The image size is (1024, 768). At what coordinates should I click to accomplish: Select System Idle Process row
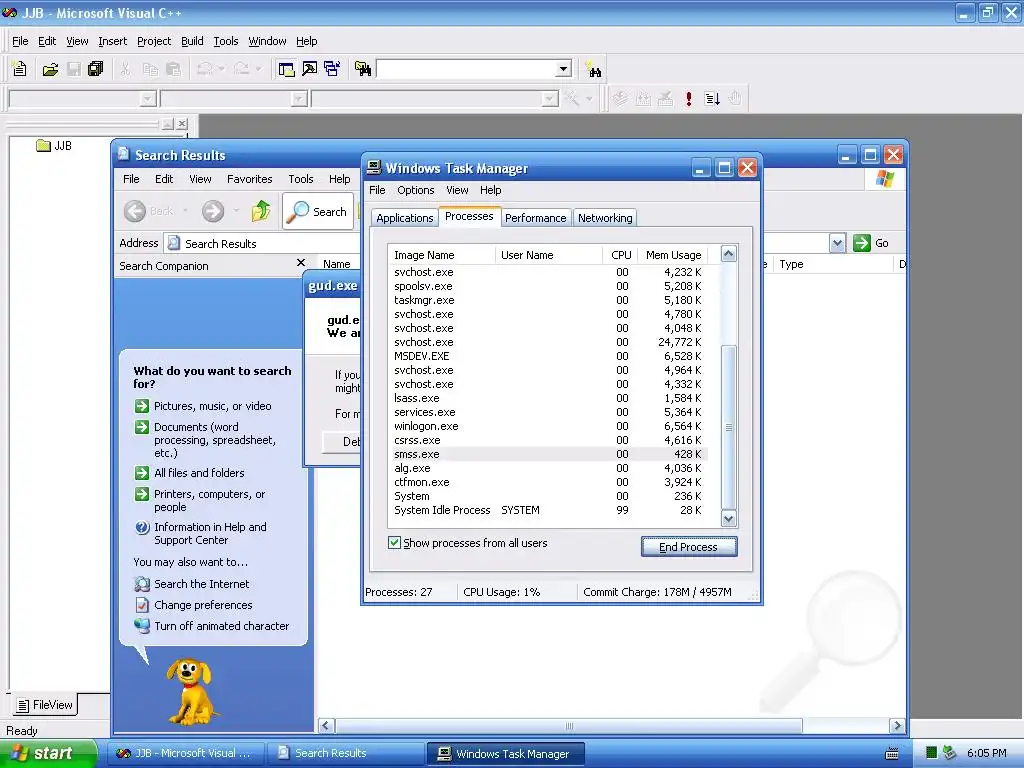[x=549, y=511]
